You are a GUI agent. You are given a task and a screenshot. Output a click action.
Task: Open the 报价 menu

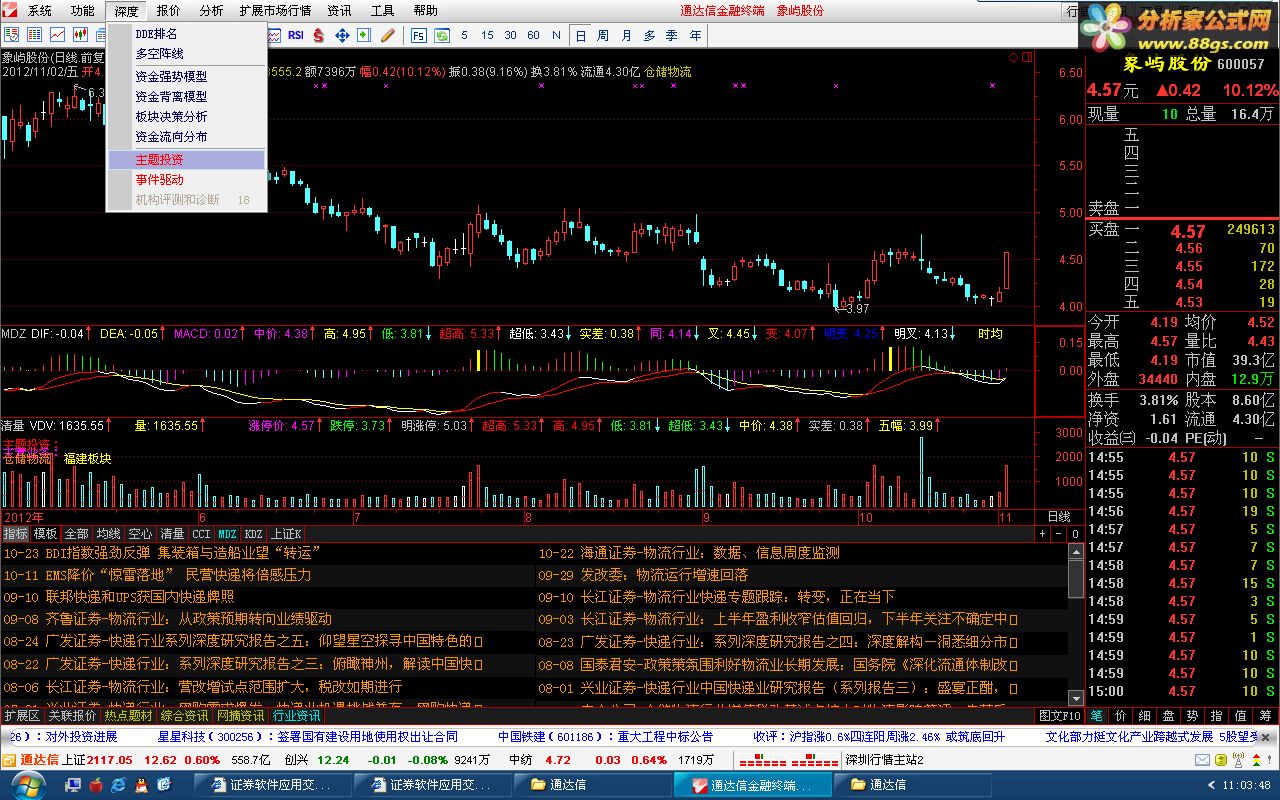click(169, 11)
